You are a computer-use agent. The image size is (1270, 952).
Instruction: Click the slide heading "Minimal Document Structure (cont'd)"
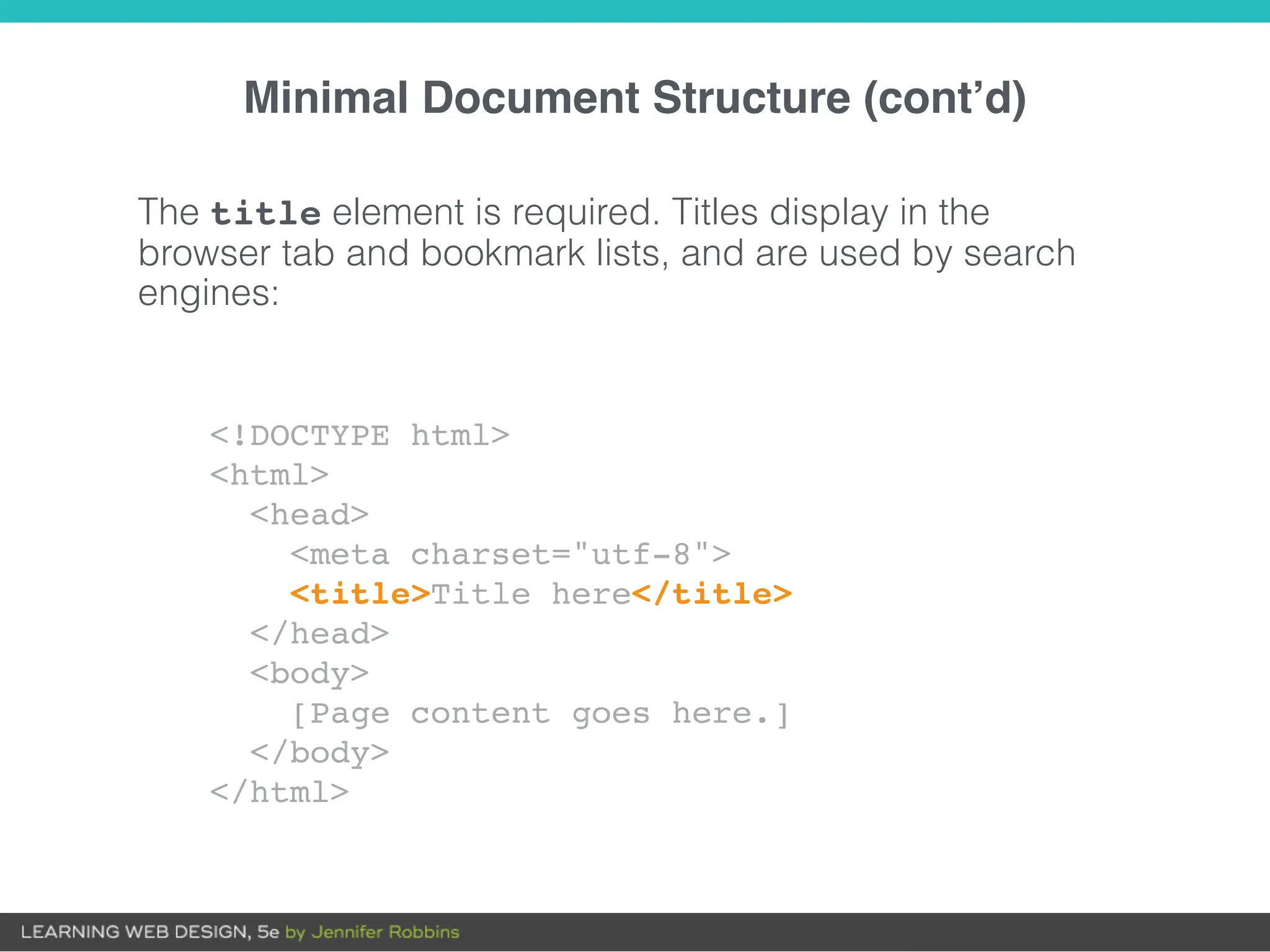(635, 98)
